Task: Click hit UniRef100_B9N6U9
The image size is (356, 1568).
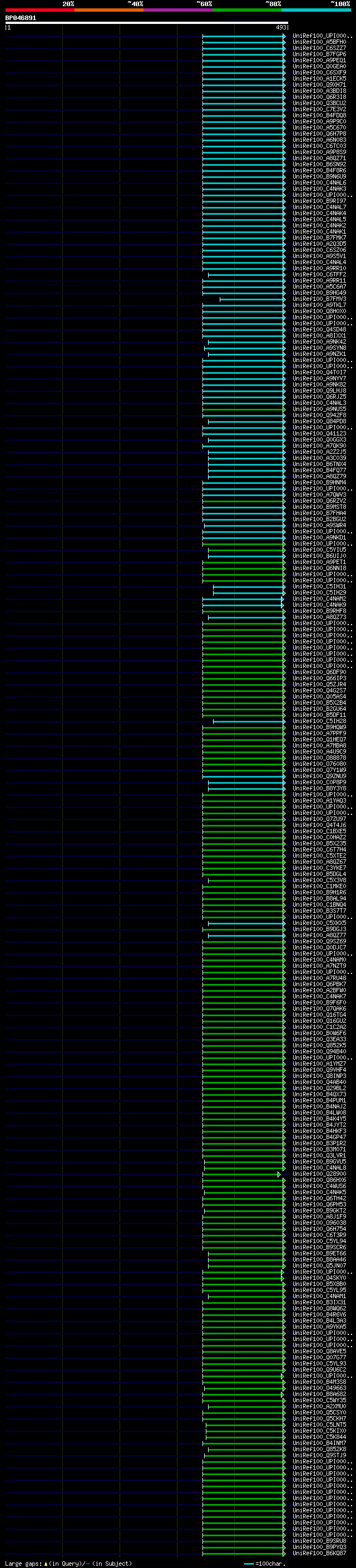Action: pos(319,176)
